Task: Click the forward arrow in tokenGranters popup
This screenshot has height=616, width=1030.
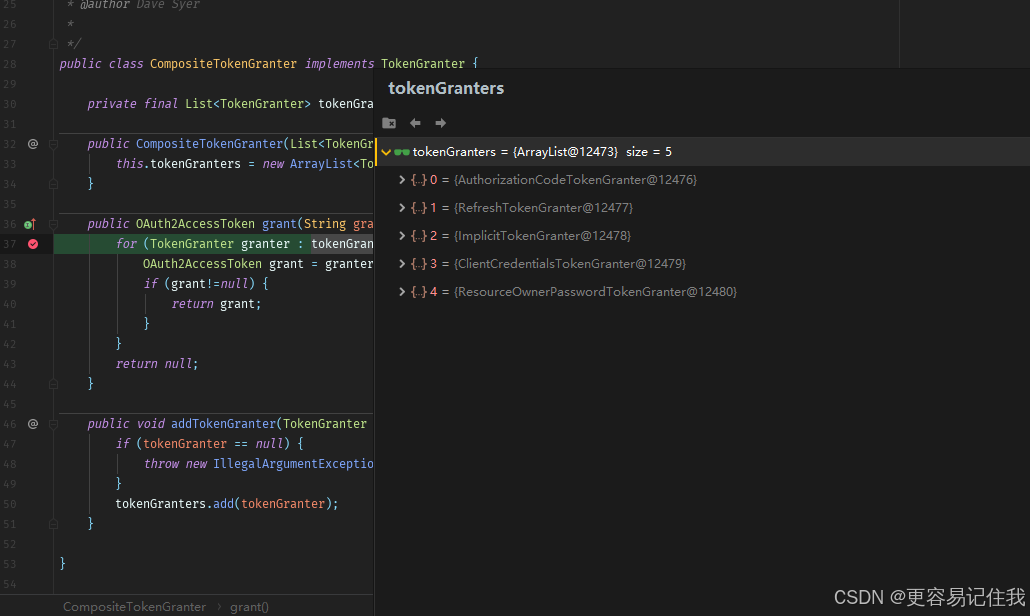Action: click(x=440, y=123)
